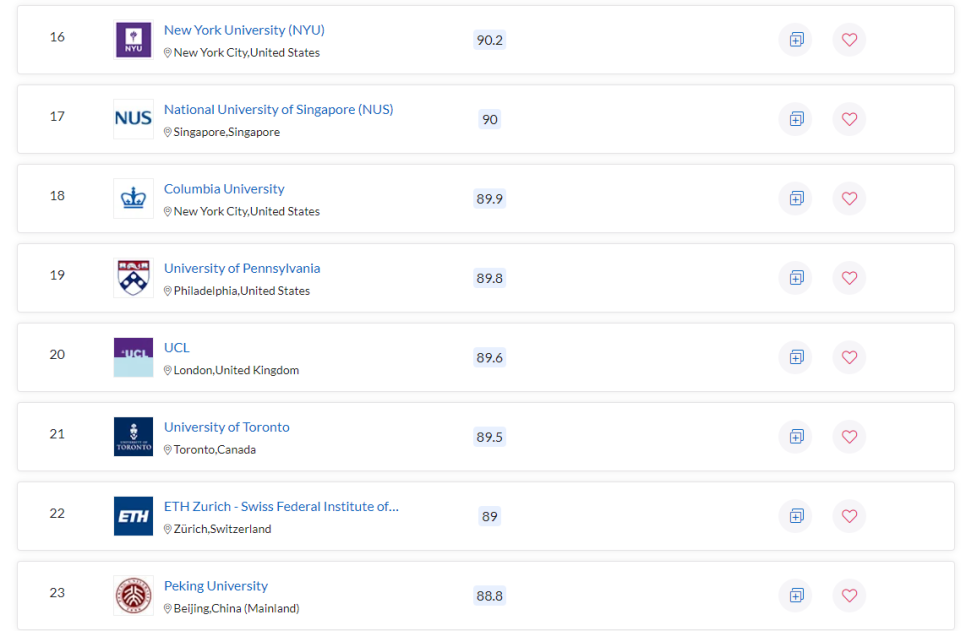This screenshot has height=631, width=966.
Task: Click score 90 for NUS
Action: pyautogui.click(x=490, y=120)
